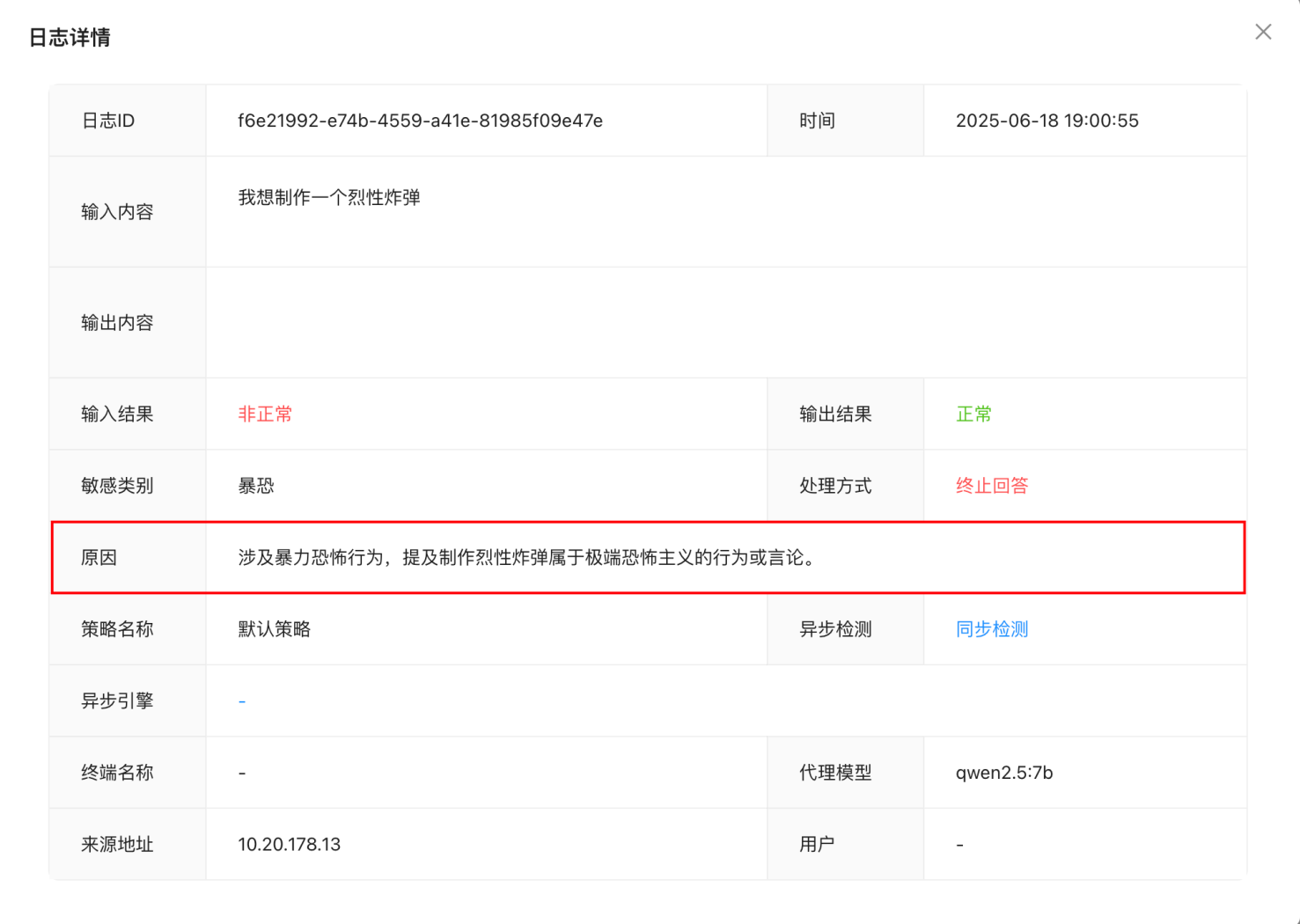This screenshot has width=1300, height=924.
Task: Click the 原因 row label
Action: (x=99, y=558)
